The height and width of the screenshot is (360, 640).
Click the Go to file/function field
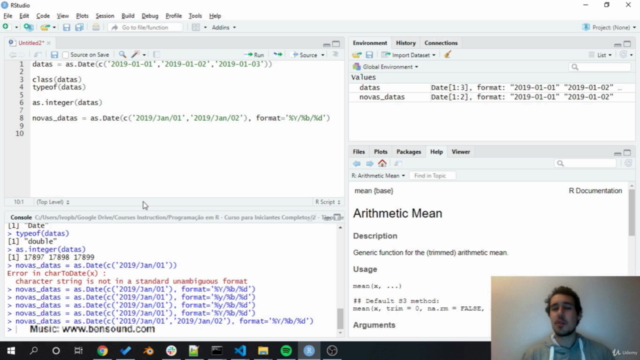point(145,27)
